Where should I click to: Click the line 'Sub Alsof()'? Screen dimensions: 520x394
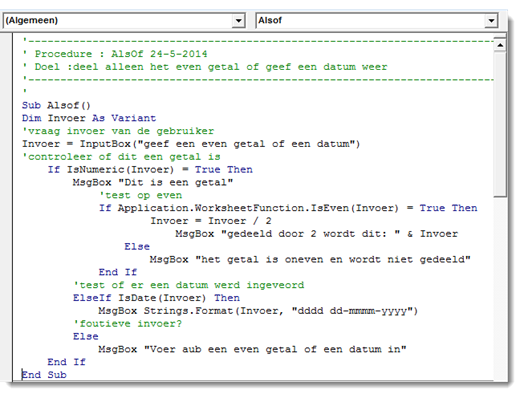(x=56, y=105)
